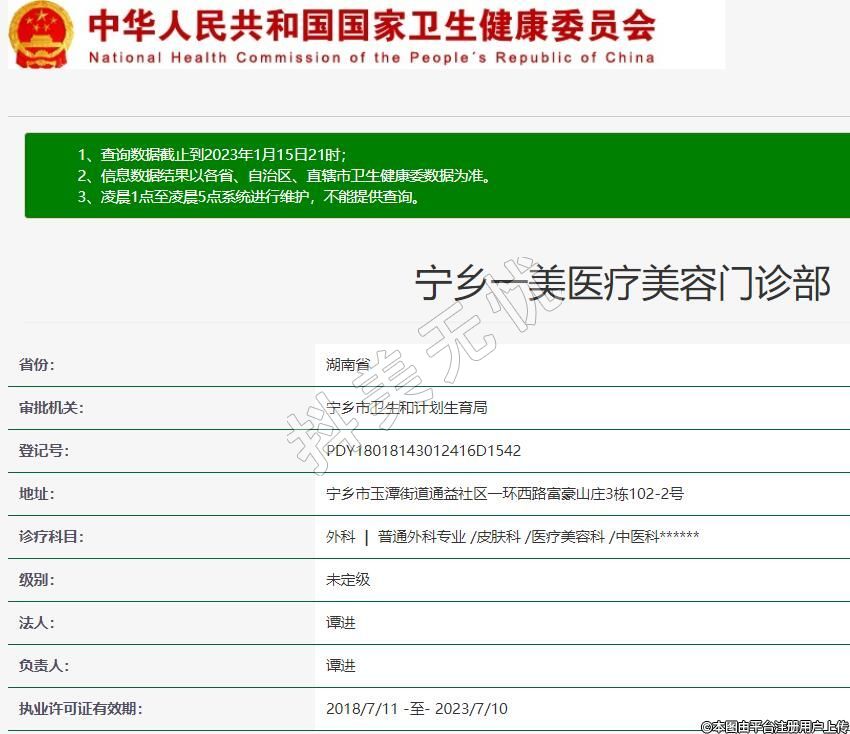Click the 审批机关 row label
This screenshot has width=850, height=734.
(x=51, y=408)
